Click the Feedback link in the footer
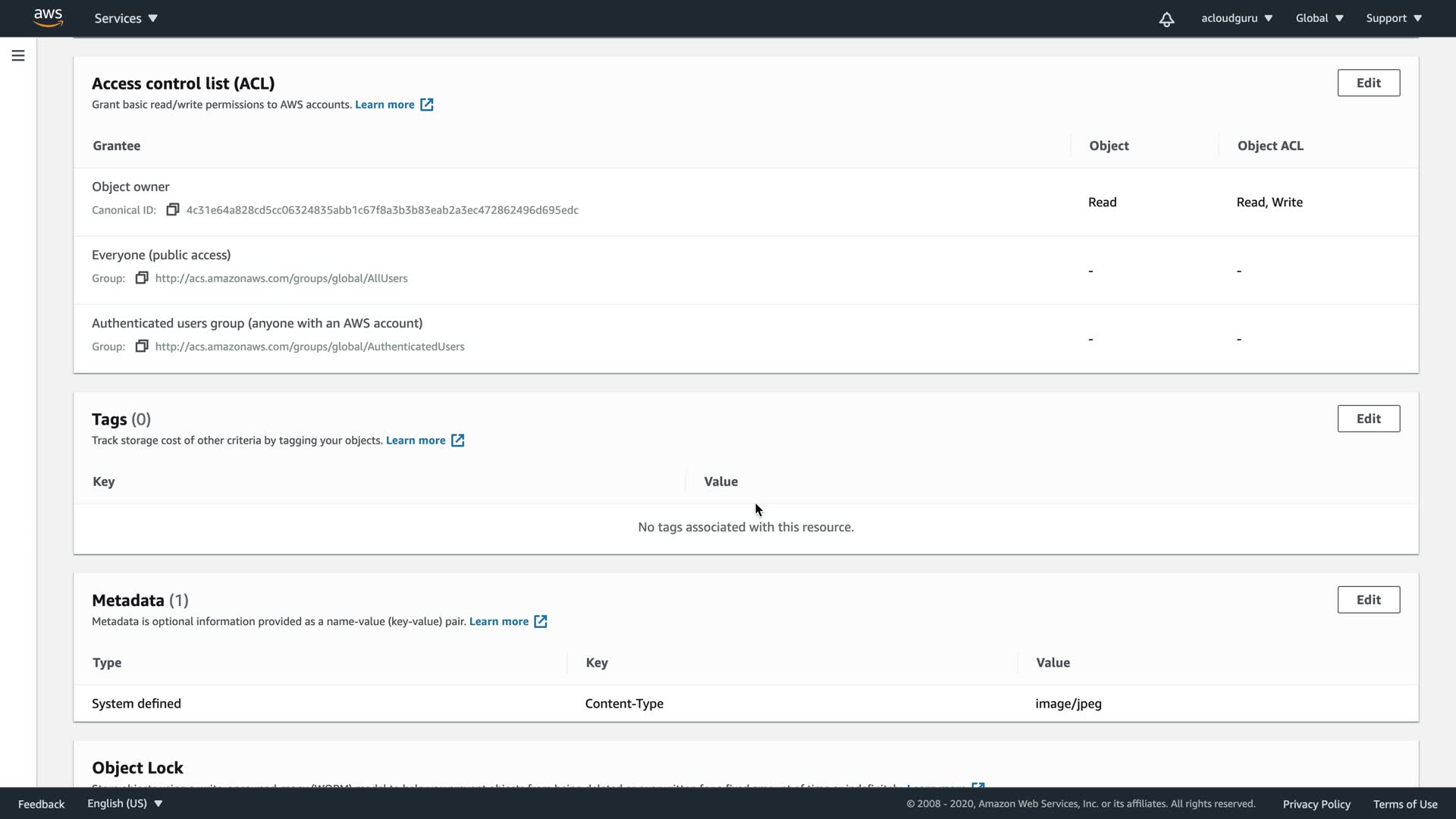This screenshot has width=1456, height=819. pos(41,804)
